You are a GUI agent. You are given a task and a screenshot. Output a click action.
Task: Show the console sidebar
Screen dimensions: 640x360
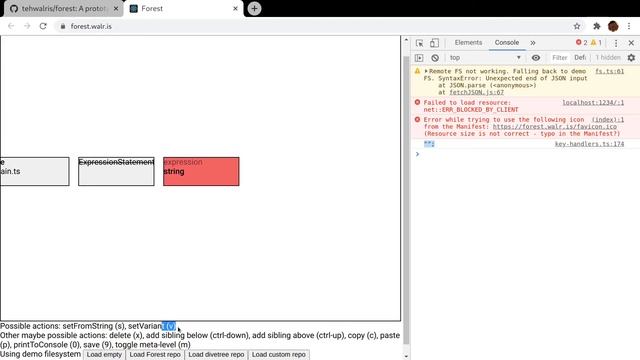coord(419,58)
